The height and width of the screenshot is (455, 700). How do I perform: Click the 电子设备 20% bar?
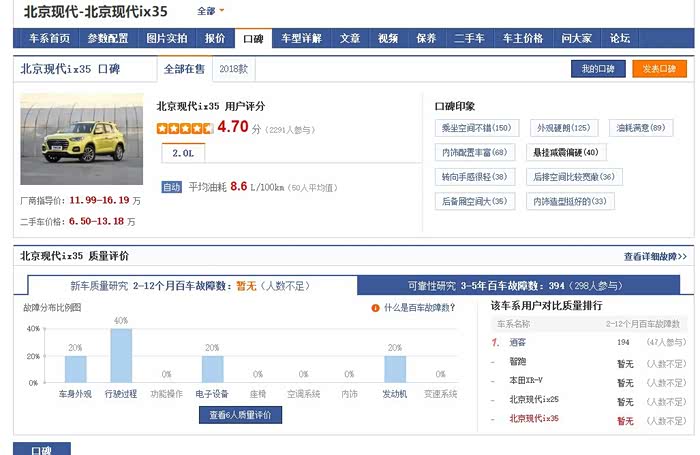coord(212,369)
